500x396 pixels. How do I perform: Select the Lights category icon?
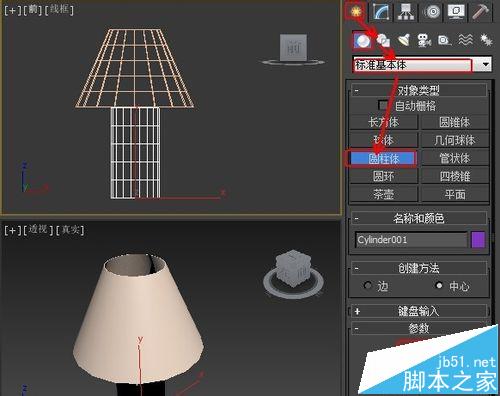404,41
